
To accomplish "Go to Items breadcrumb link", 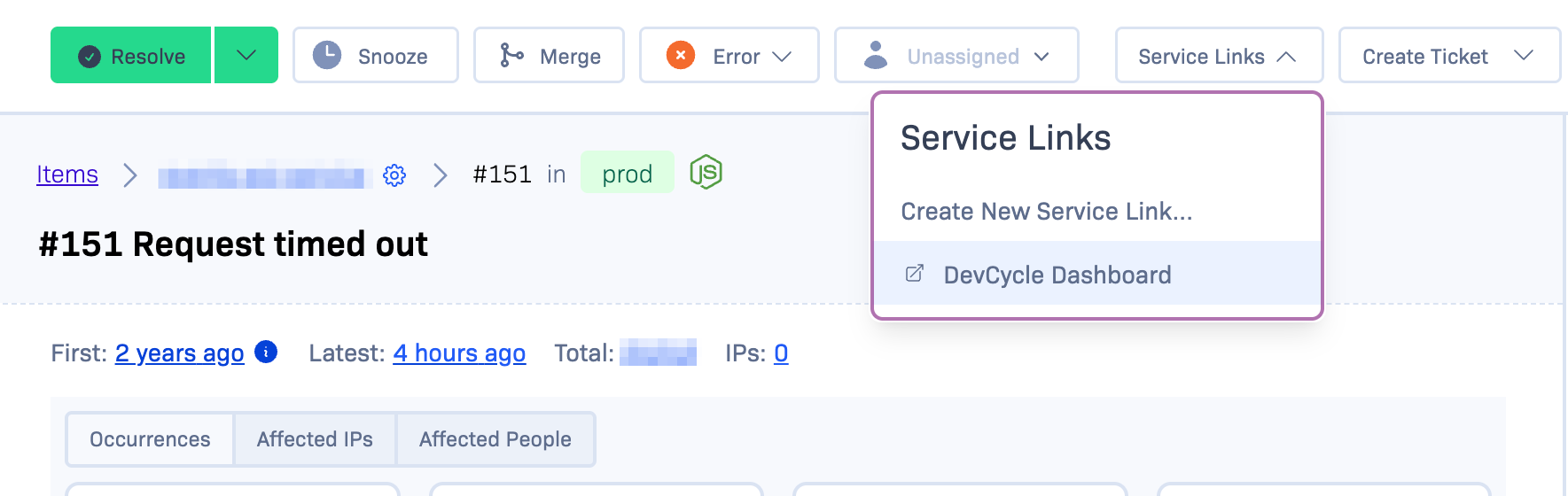I will click(67, 174).
